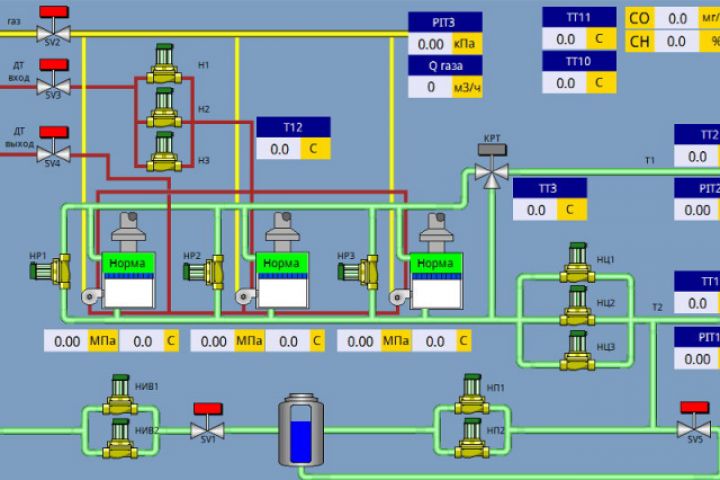
Task: Select circulation pump НЦ2
Action: pos(577,306)
